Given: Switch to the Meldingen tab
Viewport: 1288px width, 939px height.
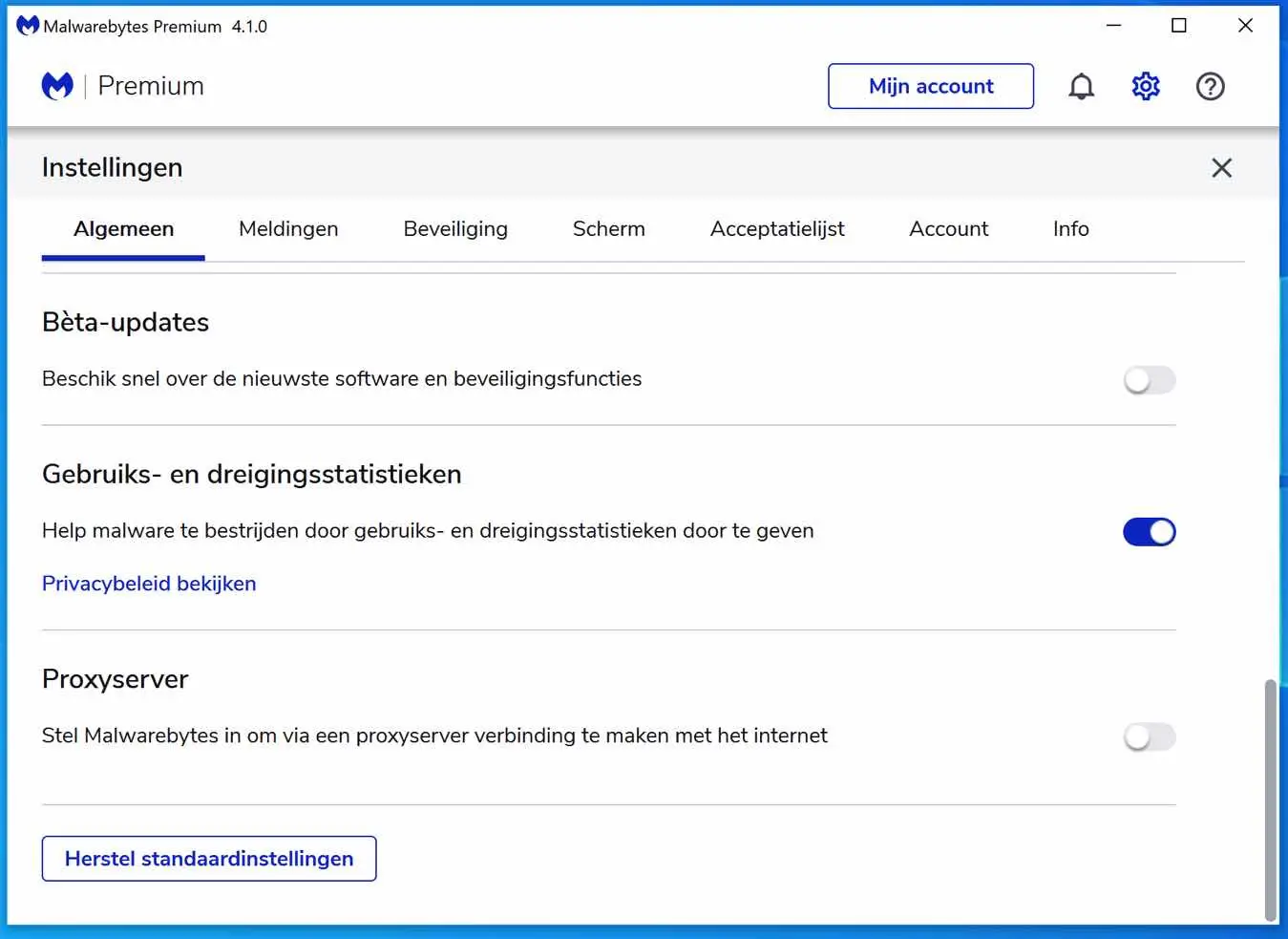Looking at the screenshot, I should click(x=288, y=229).
